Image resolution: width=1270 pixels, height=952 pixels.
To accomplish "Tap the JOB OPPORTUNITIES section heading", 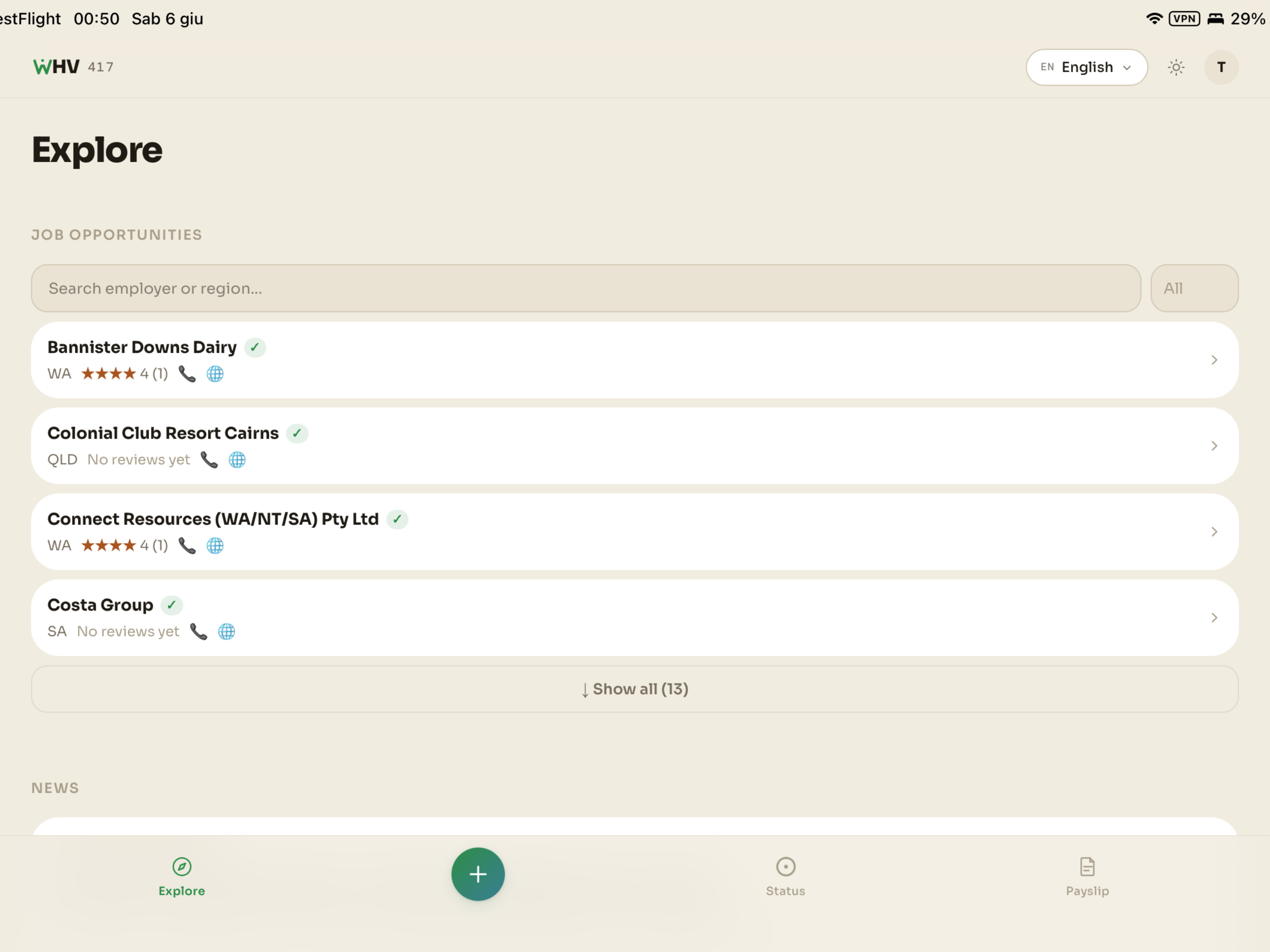I will [x=117, y=235].
